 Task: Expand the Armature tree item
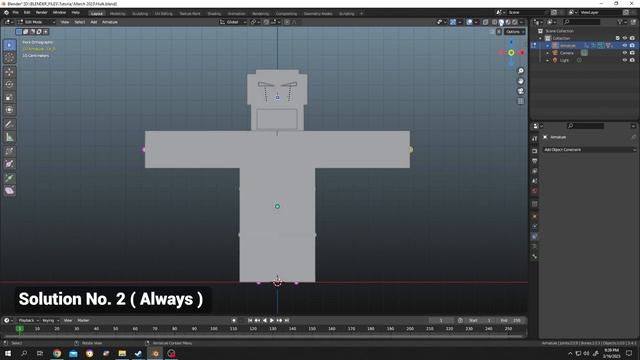[548, 45]
